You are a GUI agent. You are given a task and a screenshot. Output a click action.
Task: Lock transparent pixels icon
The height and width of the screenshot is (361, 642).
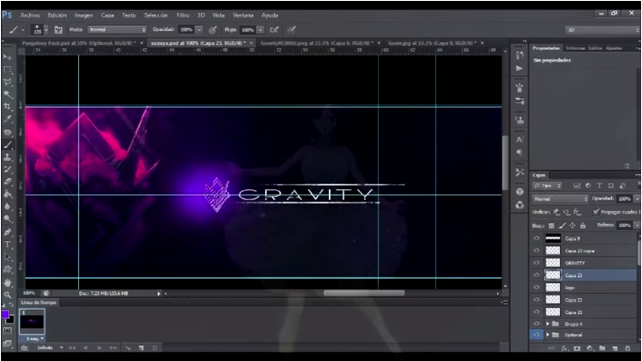(x=552, y=226)
